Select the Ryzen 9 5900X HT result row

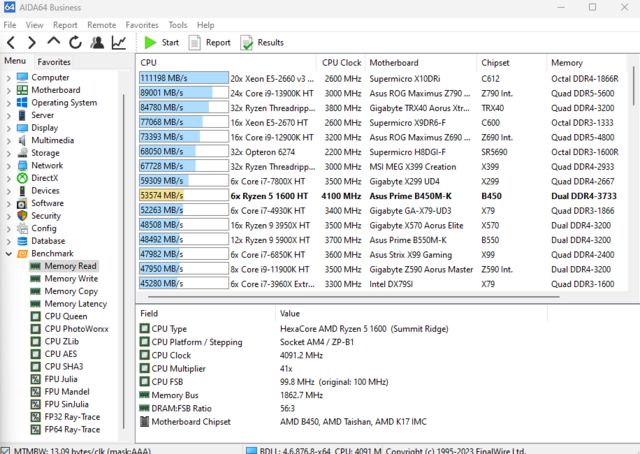click(x=382, y=240)
